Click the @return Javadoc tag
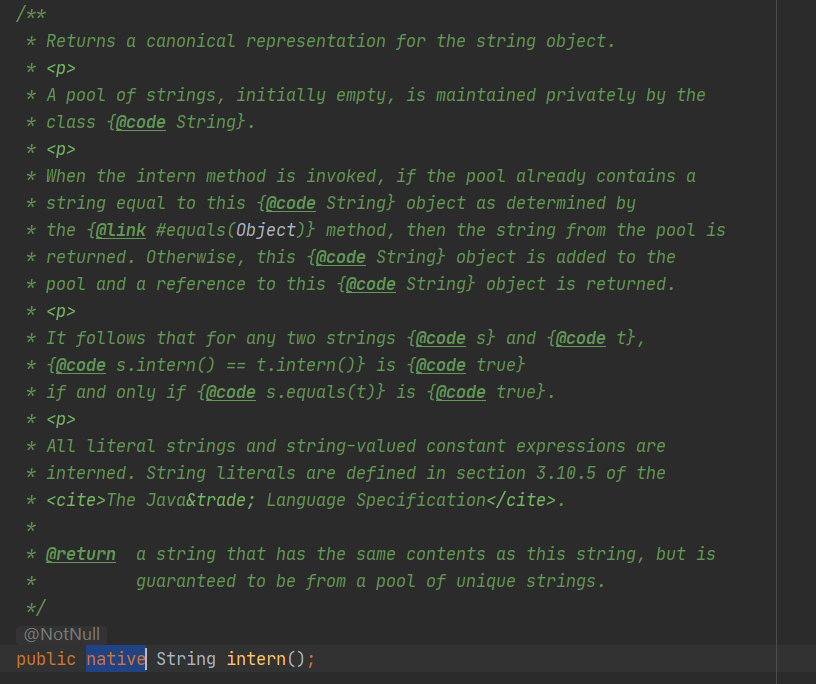 pos(81,554)
